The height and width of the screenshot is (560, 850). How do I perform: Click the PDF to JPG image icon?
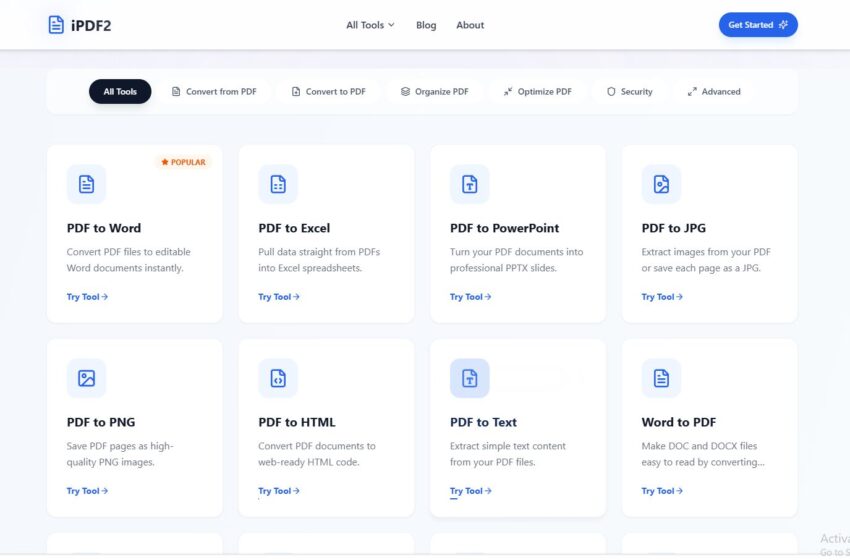coord(661,184)
